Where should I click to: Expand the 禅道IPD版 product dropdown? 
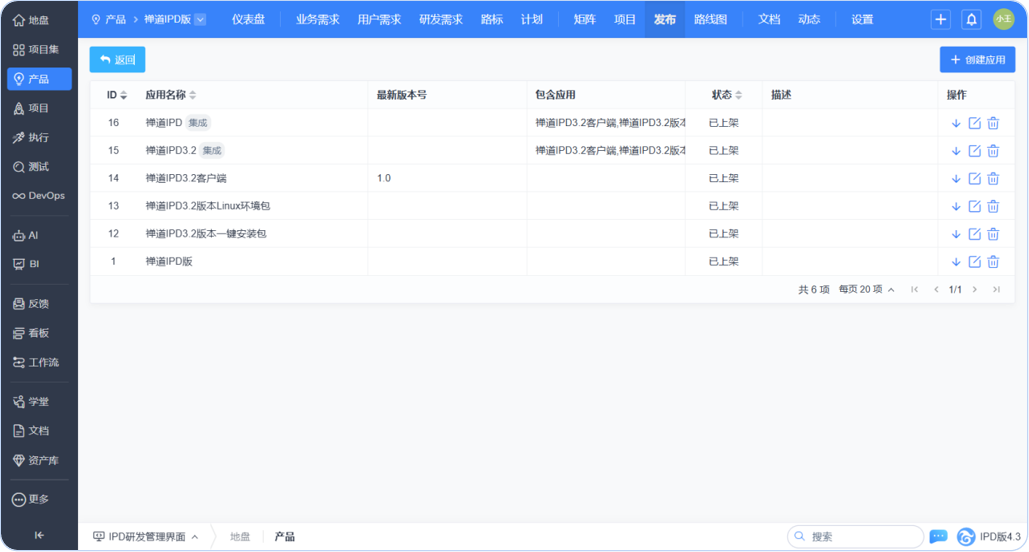(x=199, y=19)
